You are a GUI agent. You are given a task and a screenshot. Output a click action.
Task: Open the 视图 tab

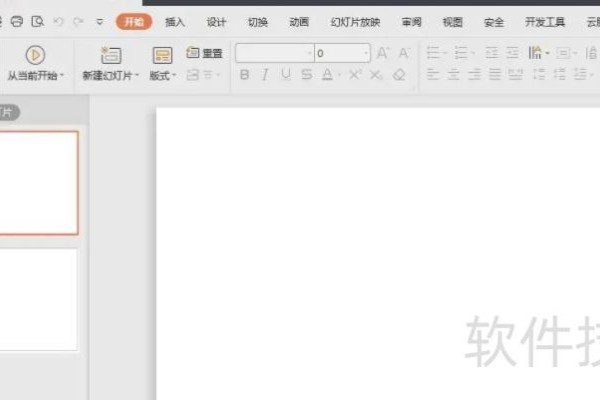tap(453, 22)
